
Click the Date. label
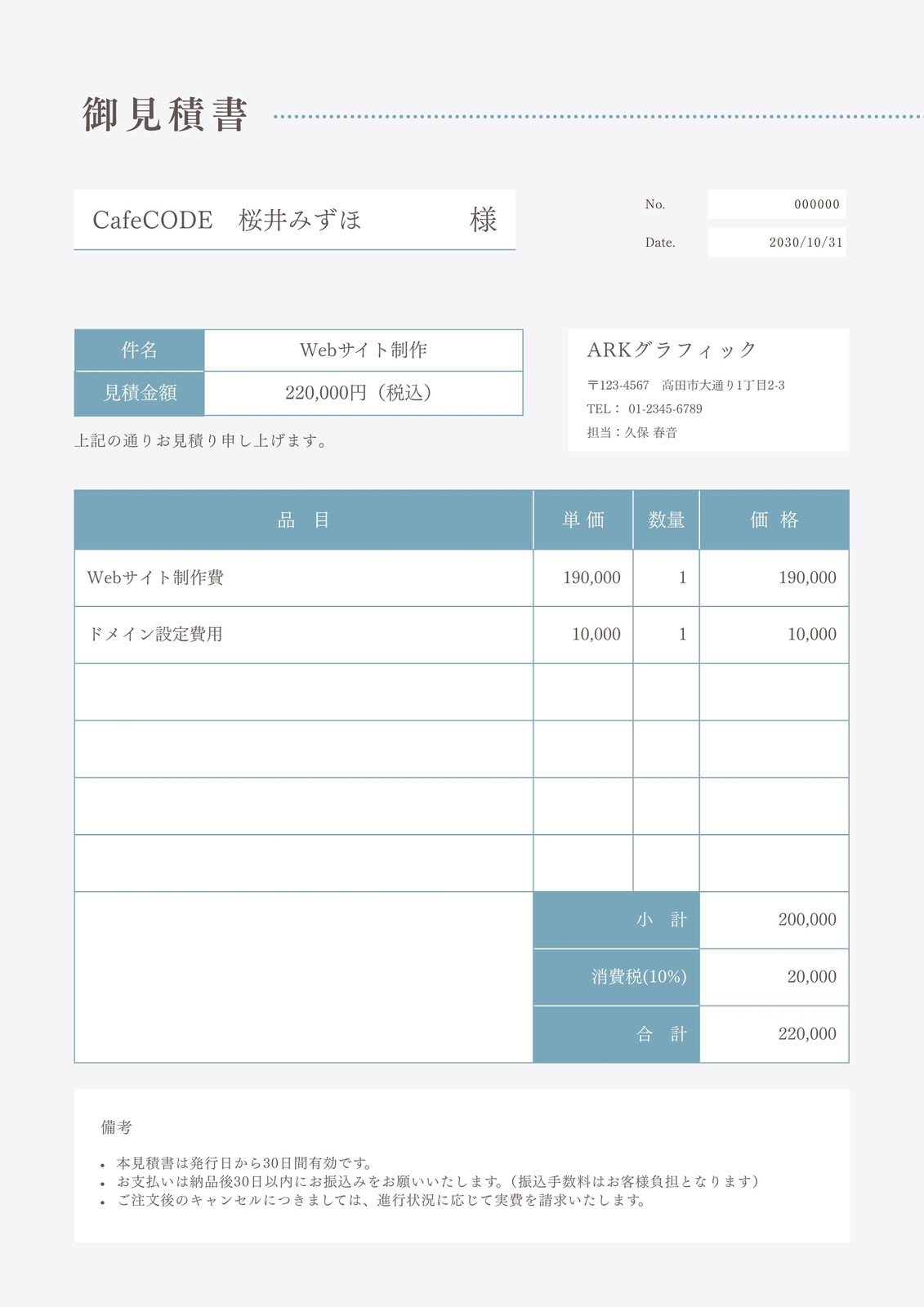click(660, 243)
